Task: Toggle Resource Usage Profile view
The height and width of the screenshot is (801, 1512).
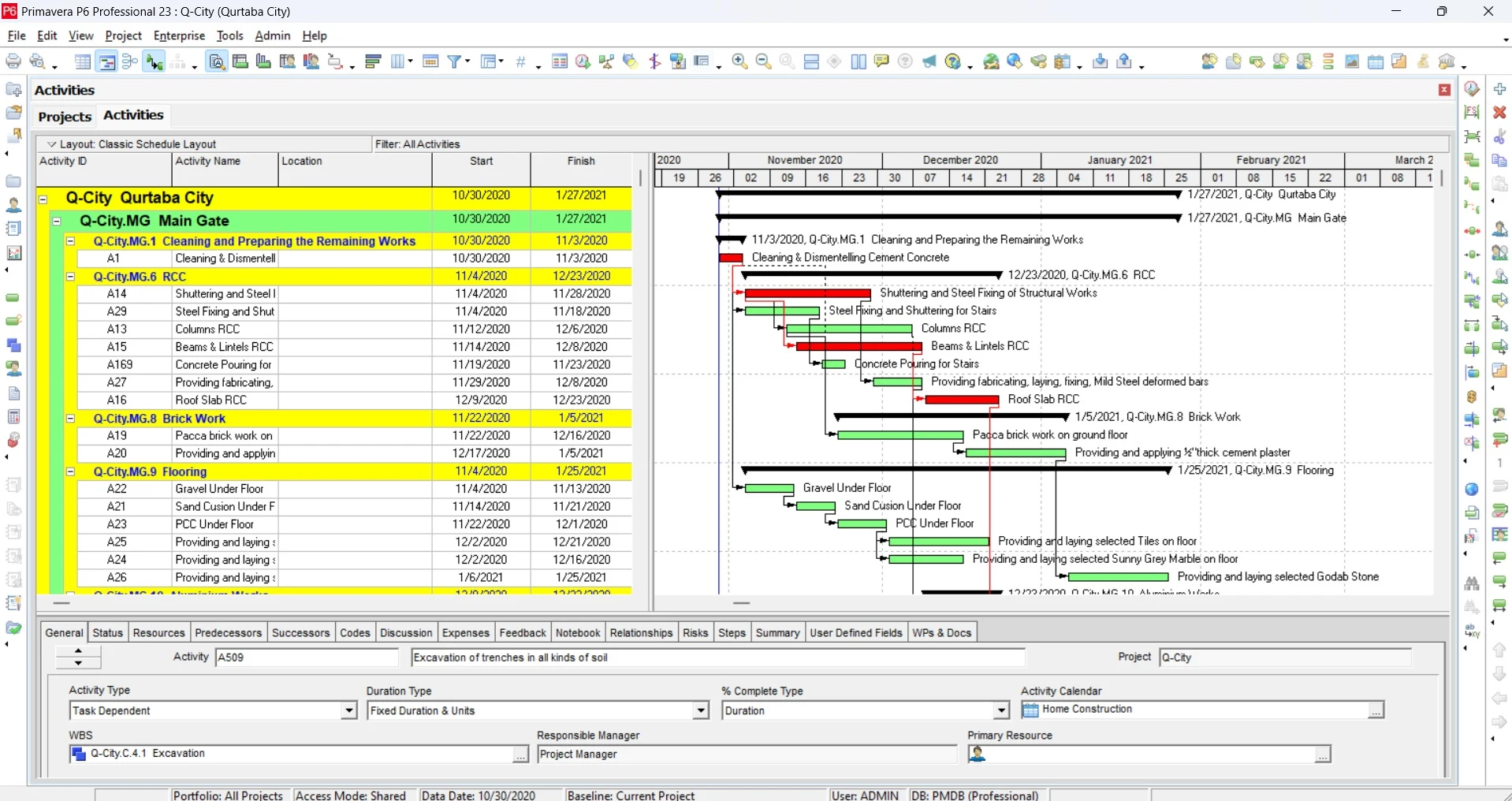Action: click(x=311, y=61)
